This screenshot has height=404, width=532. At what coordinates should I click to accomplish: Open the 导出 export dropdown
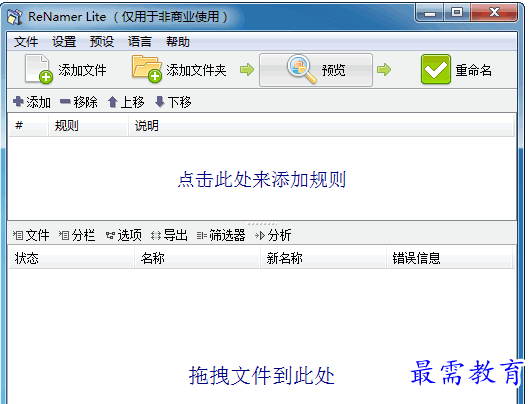click(x=169, y=235)
